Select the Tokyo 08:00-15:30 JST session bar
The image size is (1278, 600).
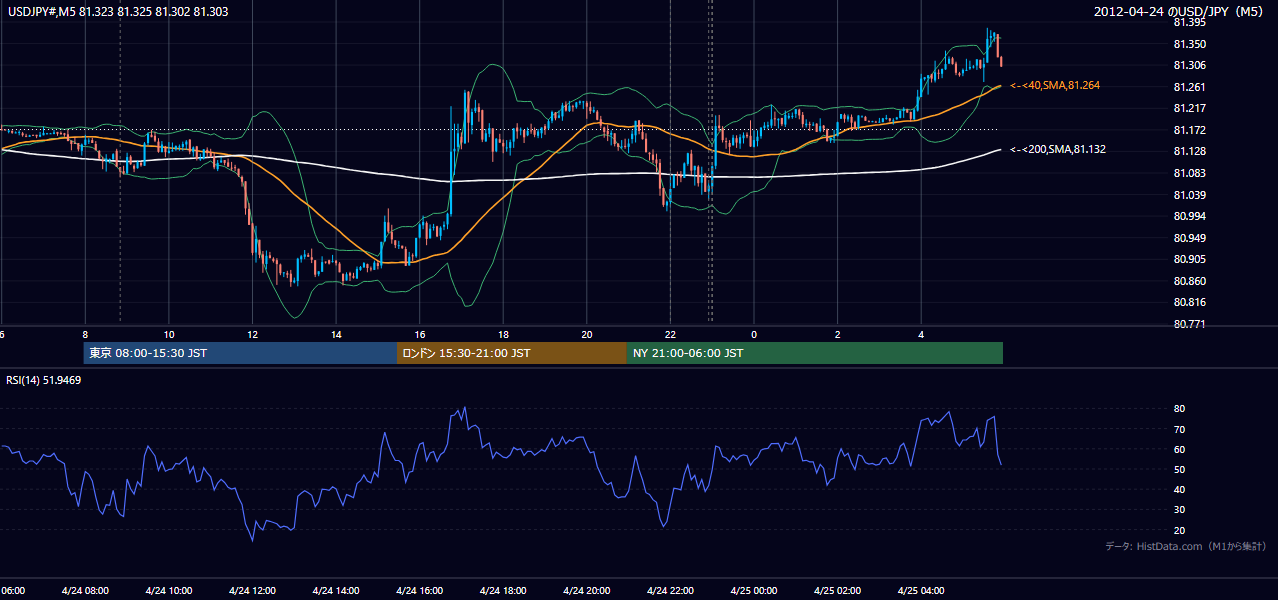(240, 353)
